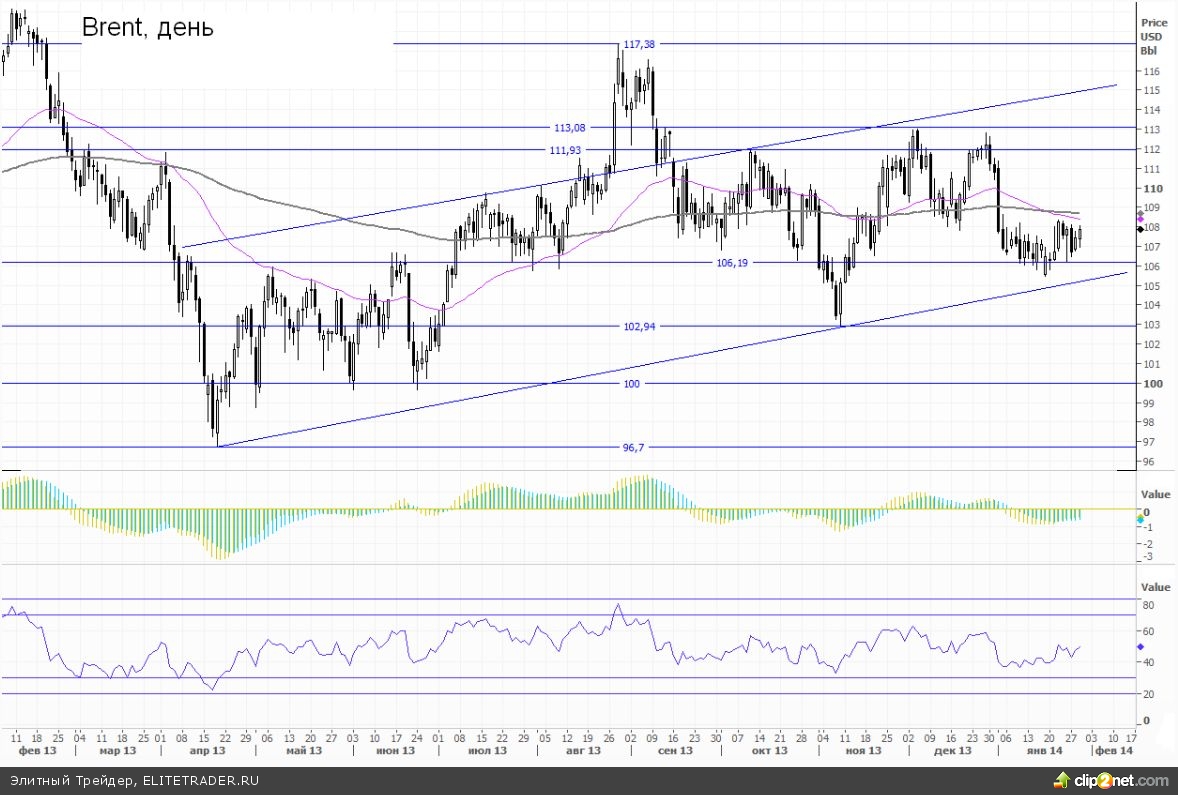Select the 106,19 support level label
Viewport: 1178px width, 795px height.
(732, 263)
